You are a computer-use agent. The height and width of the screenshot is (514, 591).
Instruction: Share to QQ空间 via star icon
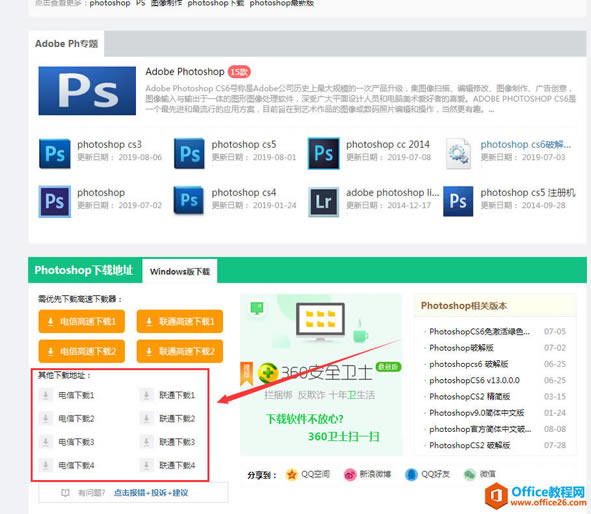point(292,475)
